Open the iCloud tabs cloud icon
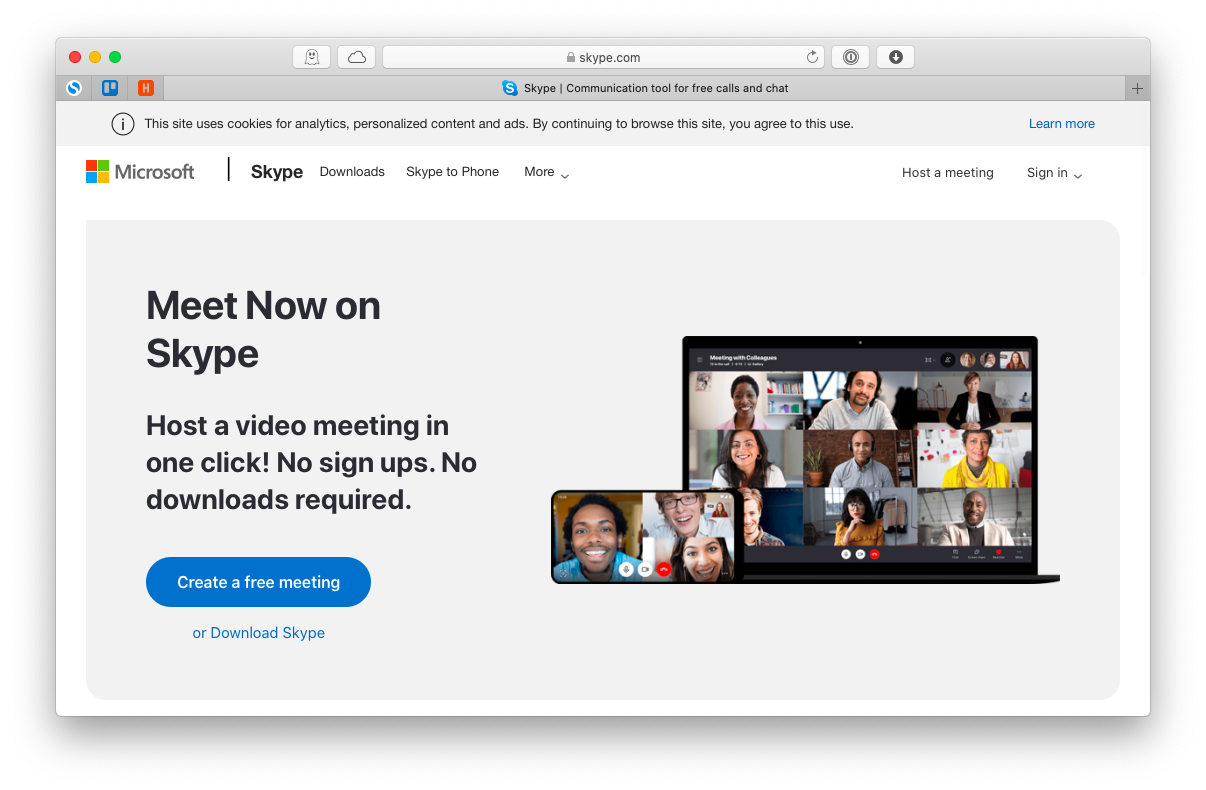 [356, 57]
